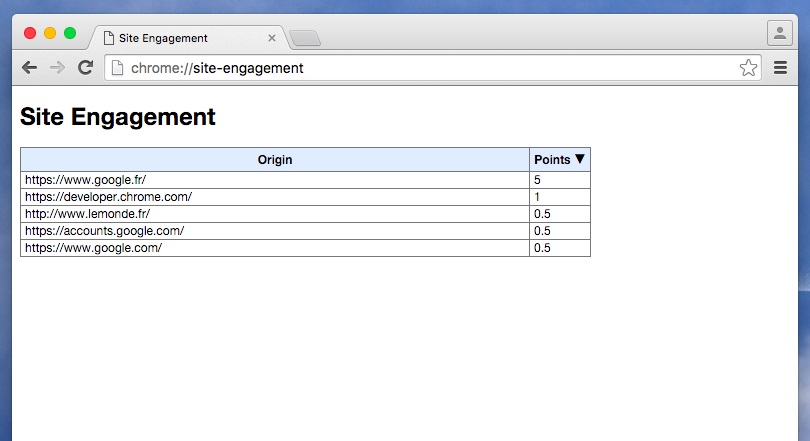Click the 0.5 points for www.google.com
This screenshot has height=441, width=810.
click(x=559, y=248)
